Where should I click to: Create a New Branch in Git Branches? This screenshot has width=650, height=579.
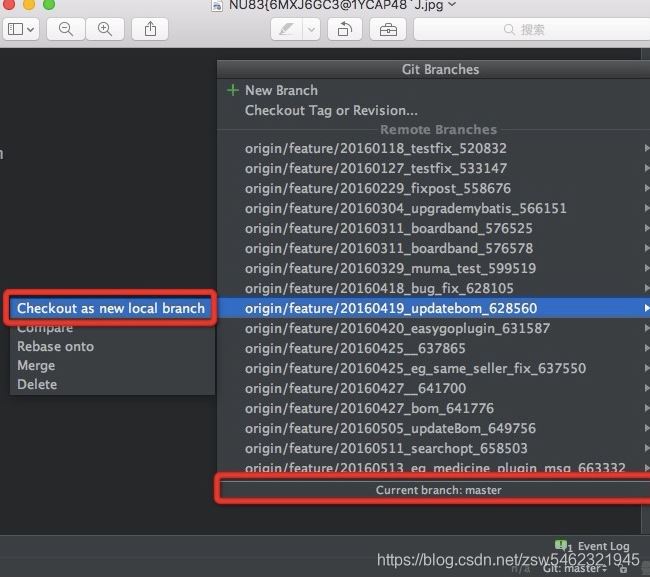[x=281, y=90]
